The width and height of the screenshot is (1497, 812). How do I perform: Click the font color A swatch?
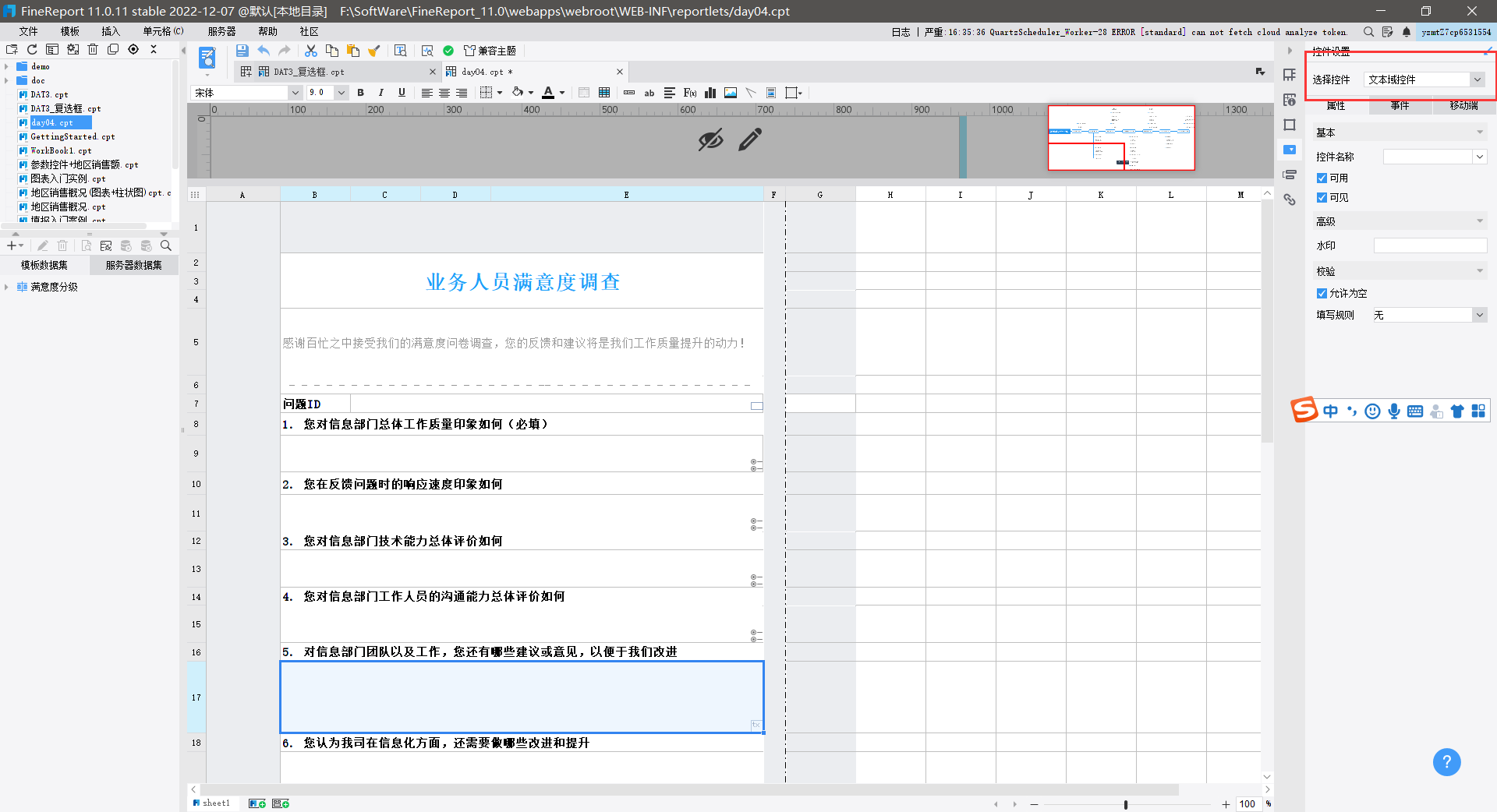pyautogui.click(x=548, y=93)
